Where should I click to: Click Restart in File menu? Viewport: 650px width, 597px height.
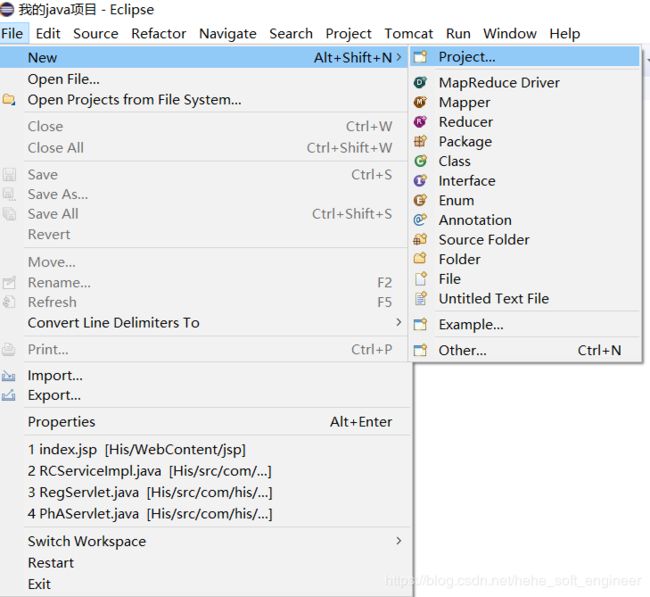click(x=51, y=563)
